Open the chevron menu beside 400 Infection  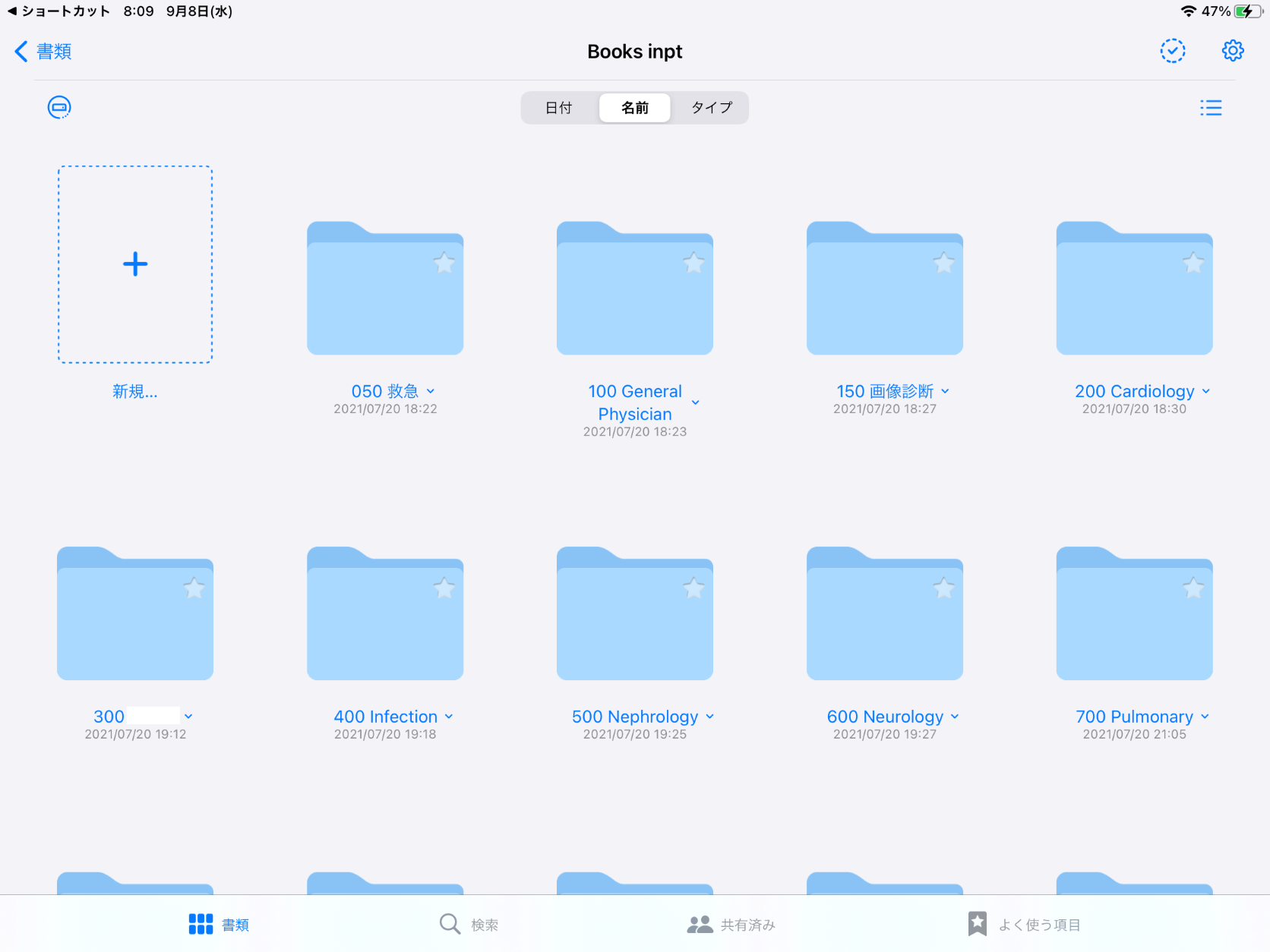pyautogui.click(x=447, y=717)
